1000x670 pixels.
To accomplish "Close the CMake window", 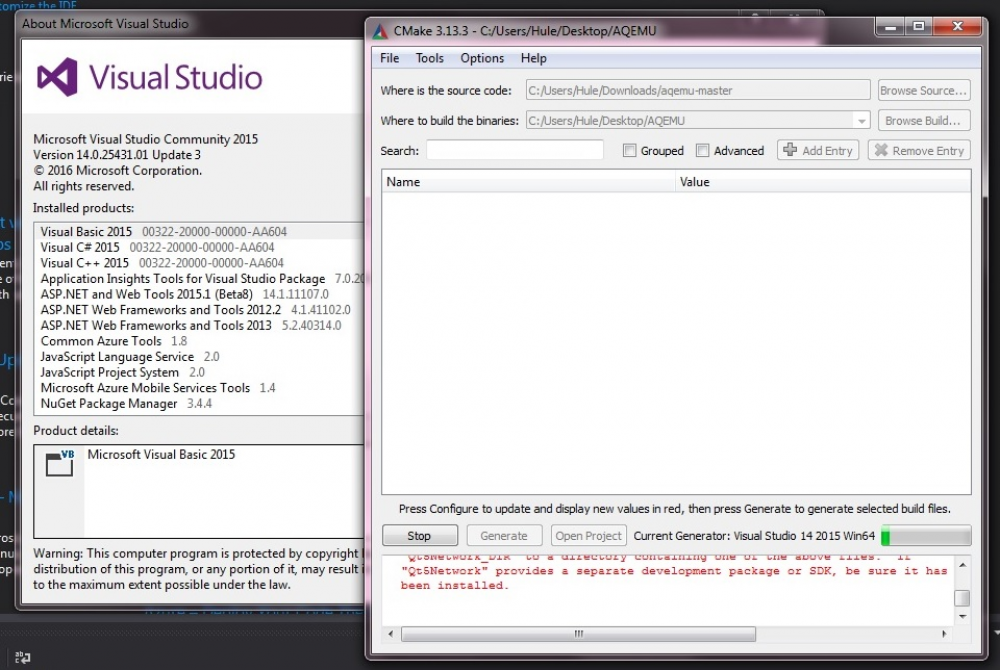I will (x=957, y=26).
